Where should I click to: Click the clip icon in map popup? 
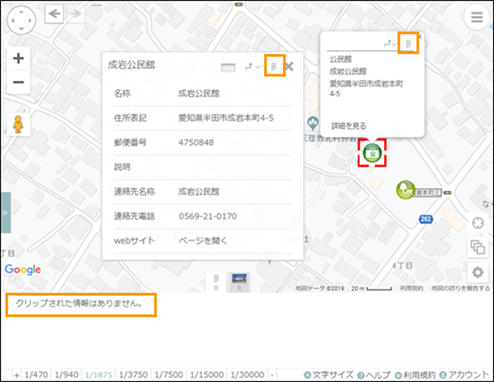pos(408,43)
